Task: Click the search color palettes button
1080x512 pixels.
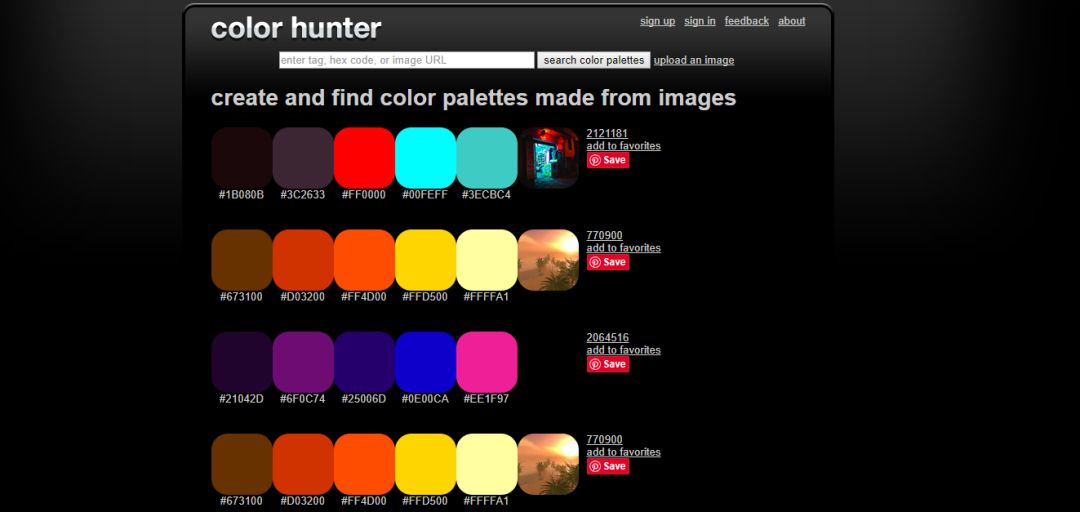Action: [x=594, y=60]
